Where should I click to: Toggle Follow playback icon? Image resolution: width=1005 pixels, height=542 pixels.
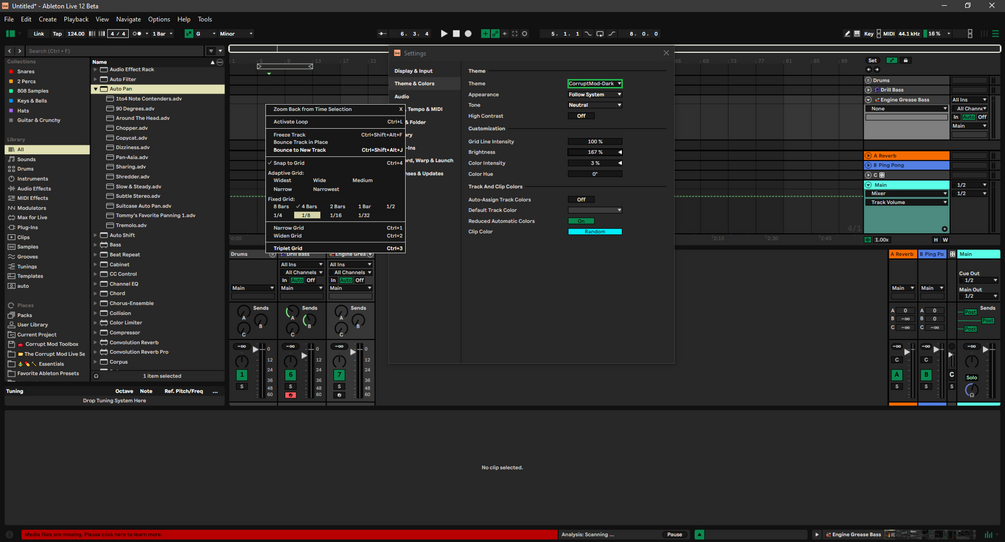382,34
